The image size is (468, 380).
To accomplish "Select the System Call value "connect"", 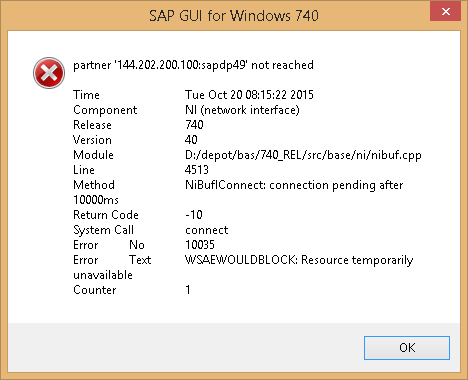I will click(x=207, y=230).
